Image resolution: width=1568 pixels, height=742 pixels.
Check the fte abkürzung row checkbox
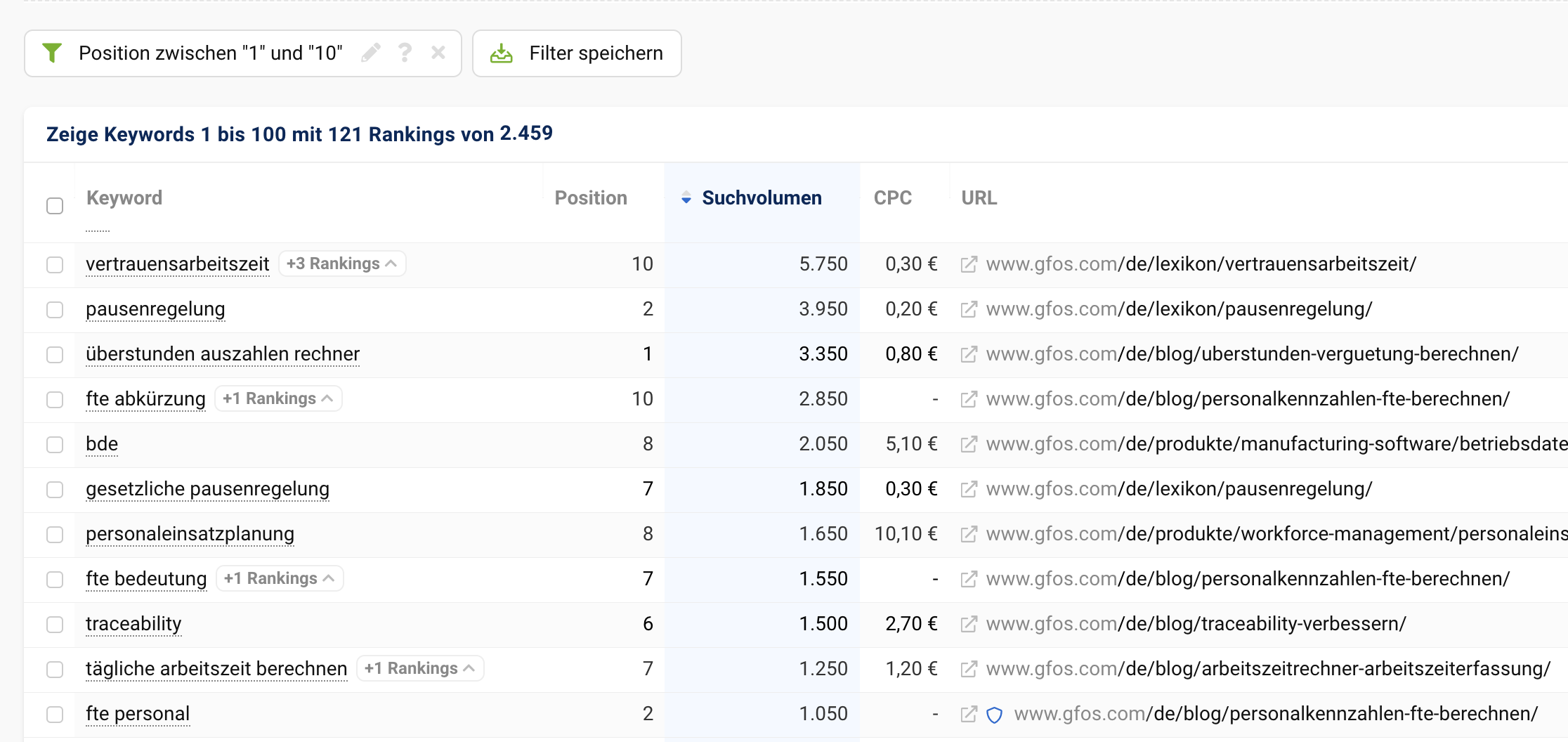(x=55, y=400)
